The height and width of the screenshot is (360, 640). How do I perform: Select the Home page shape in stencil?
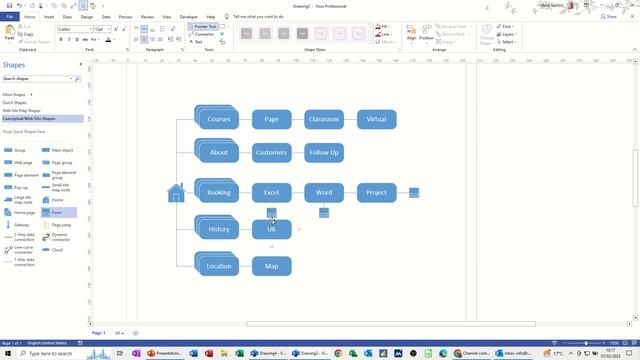click(x=19, y=212)
